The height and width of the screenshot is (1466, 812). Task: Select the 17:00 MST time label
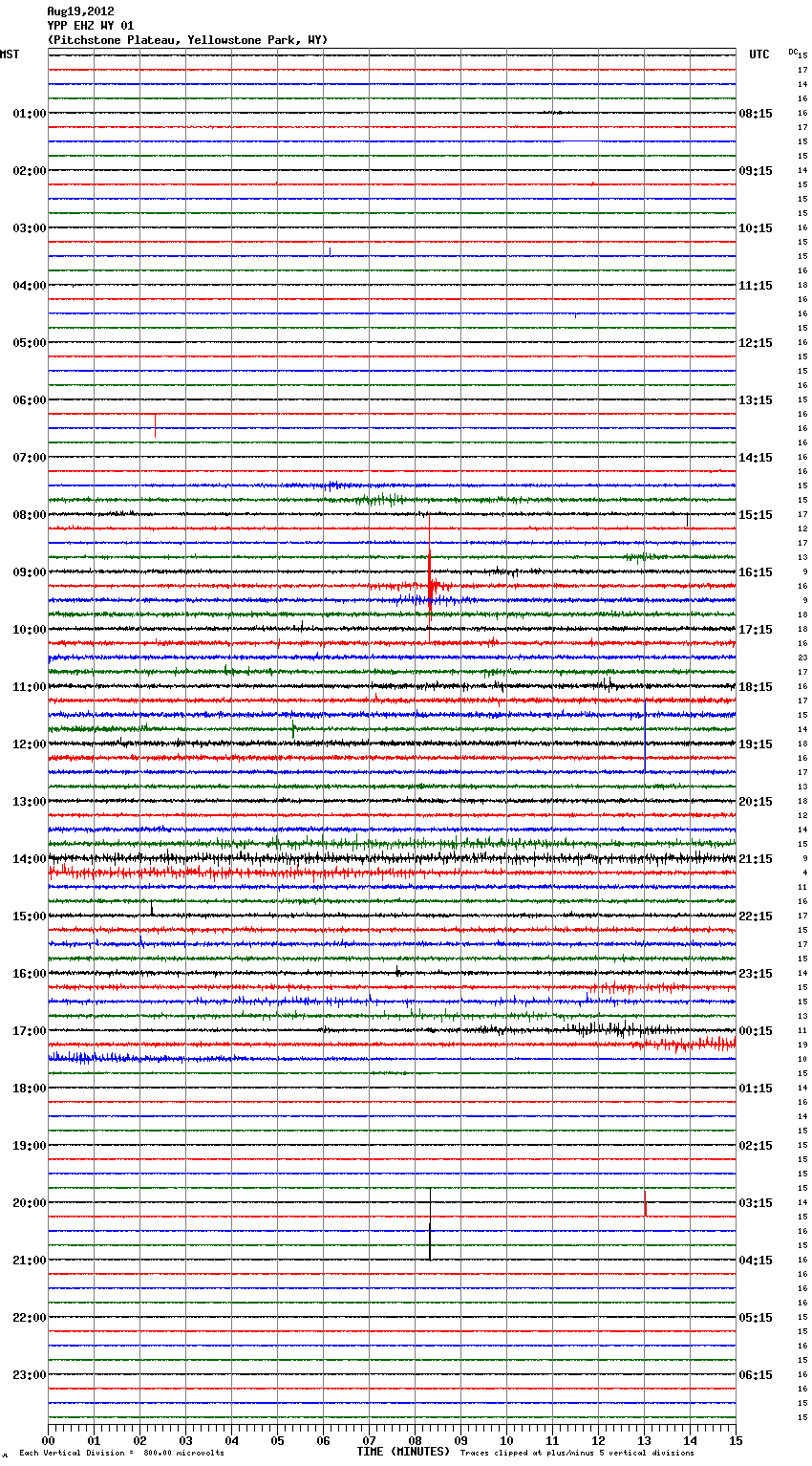29,1031
